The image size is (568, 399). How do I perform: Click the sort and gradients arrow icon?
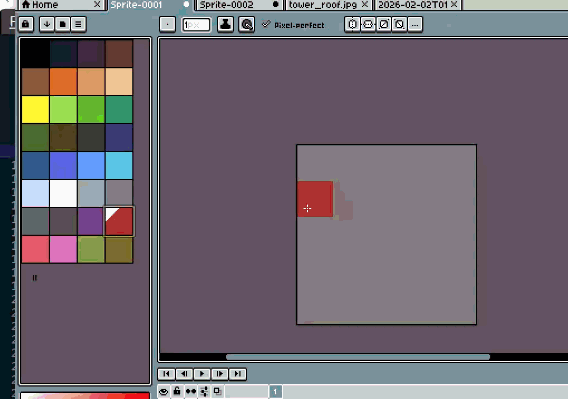point(47,24)
